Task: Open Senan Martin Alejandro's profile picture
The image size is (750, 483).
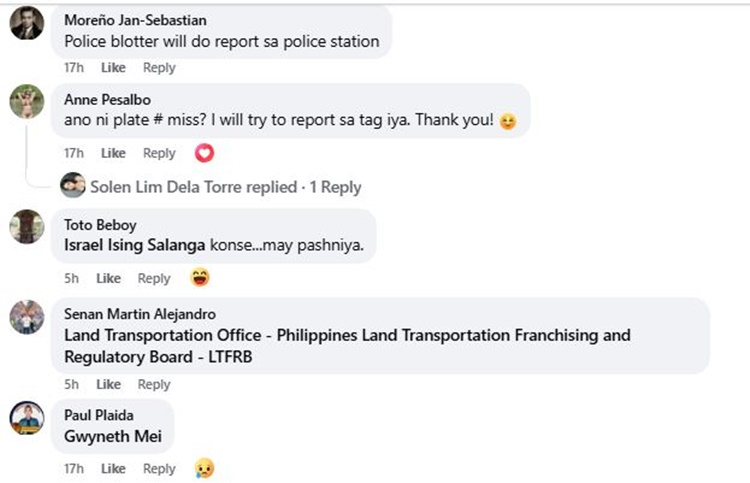Action: pyautogui.click(x=27, y=317)
